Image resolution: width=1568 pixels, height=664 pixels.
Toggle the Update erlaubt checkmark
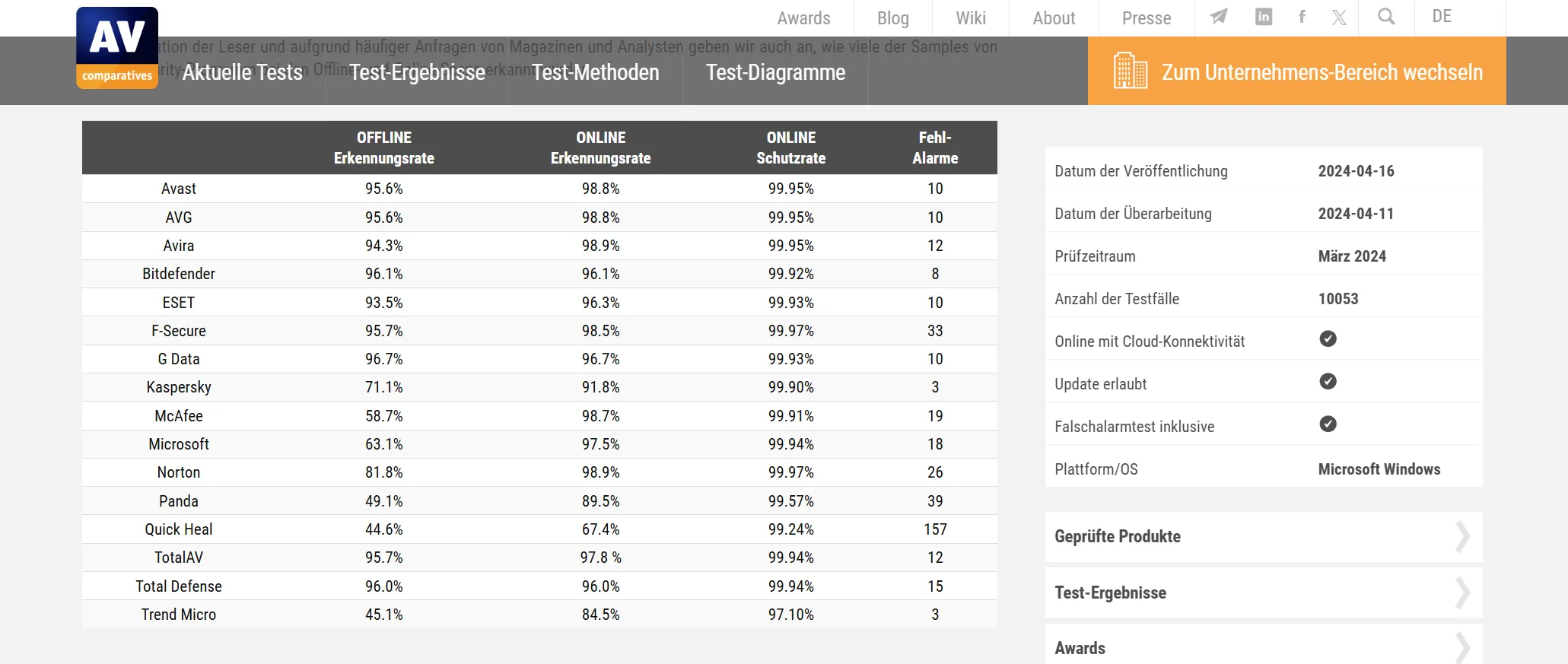[x=1328, y=382]
